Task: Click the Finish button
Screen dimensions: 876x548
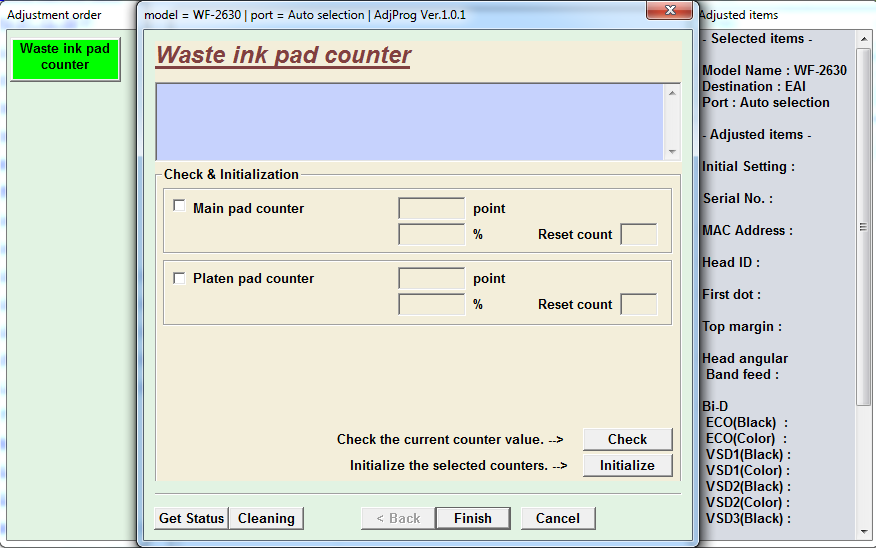Action: tap(473, 518)
